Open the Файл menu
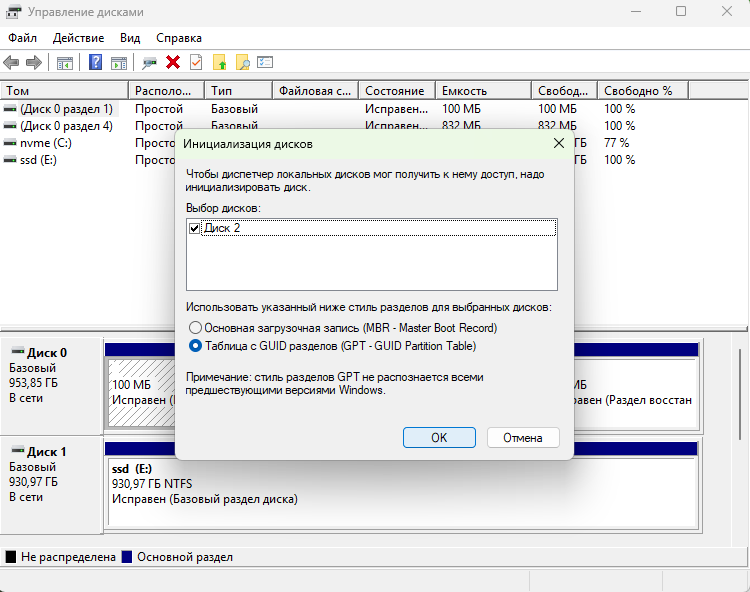Image resolution: width=750 pixels, height=592 pixels. 22,37
